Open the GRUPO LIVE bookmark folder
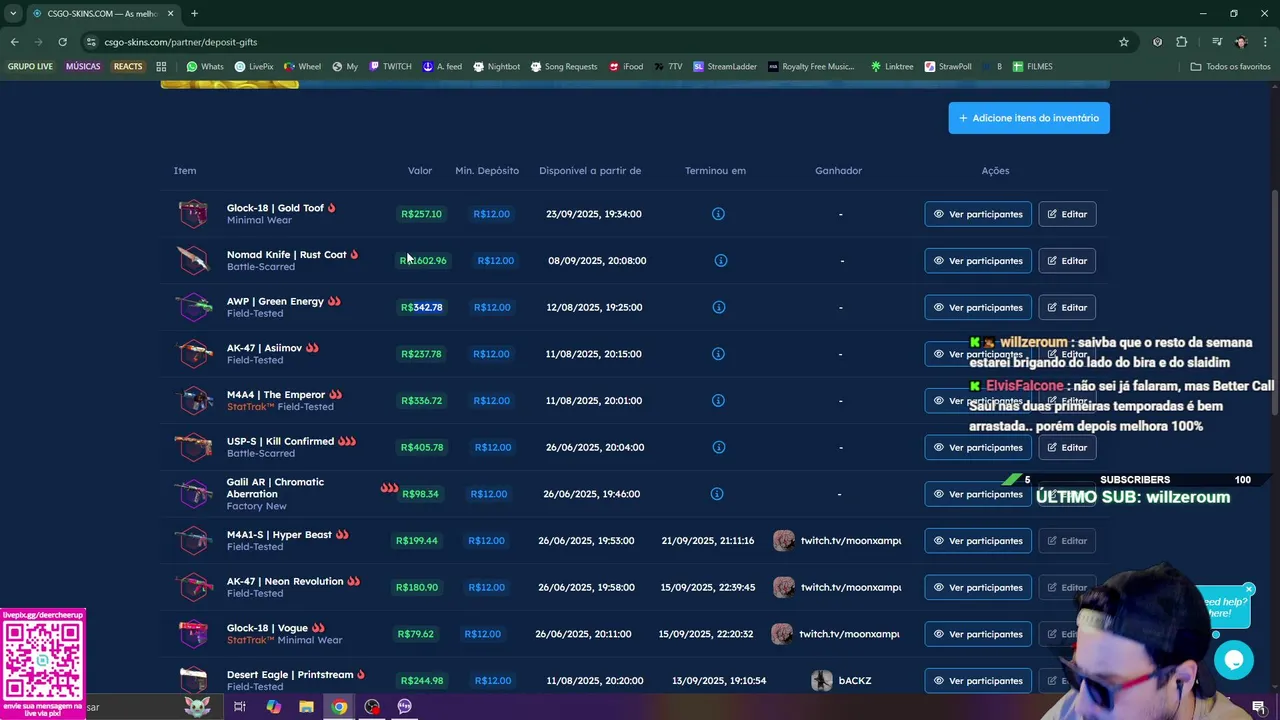 (30, 67)
